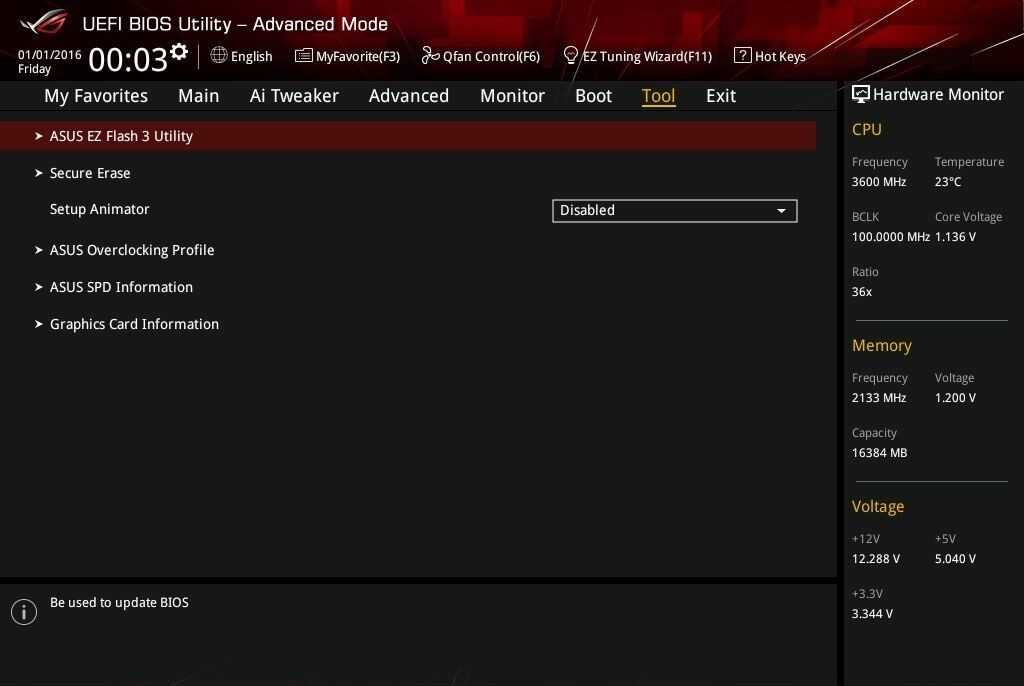Image resolution: width=1024 pixels, height=686 pixels.
Task: Click the date 01/01/2016 Friday
Action: [49, 62]
